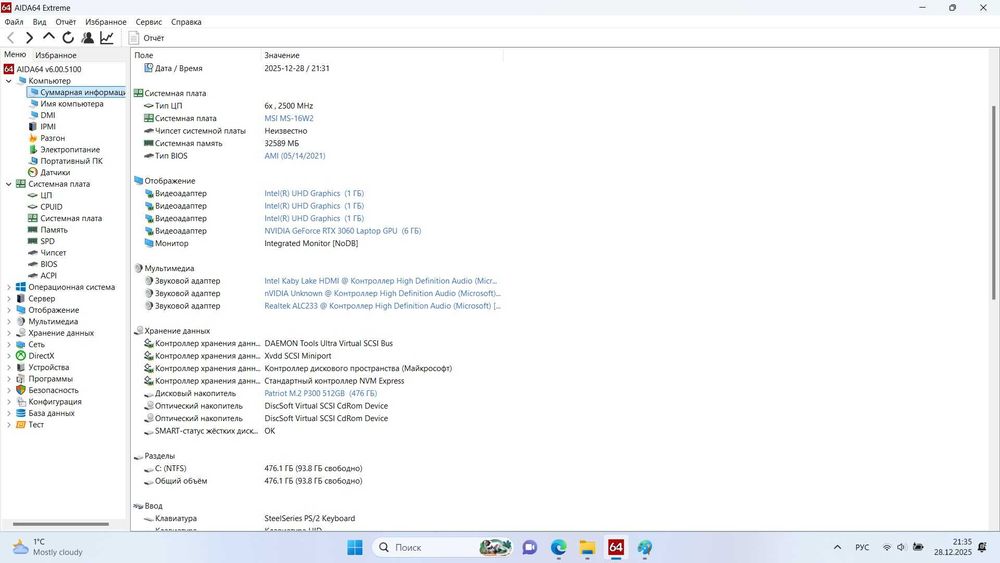The width and height of the screenshot is (1000, 563).
Task: Open user management toolbar icon
Action: 88,38
